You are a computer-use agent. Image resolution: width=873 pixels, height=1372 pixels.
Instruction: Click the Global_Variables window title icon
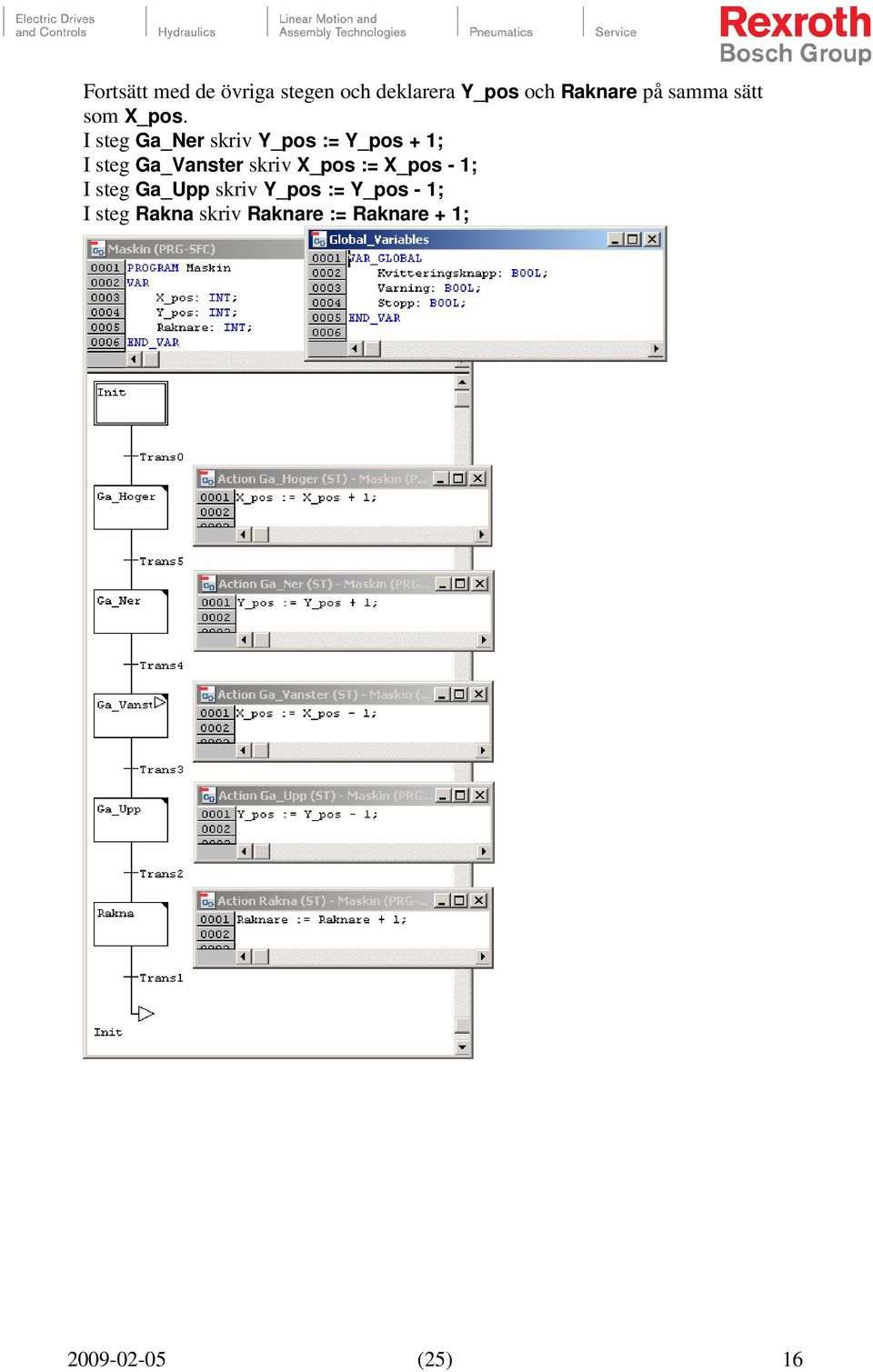point(318,239)
